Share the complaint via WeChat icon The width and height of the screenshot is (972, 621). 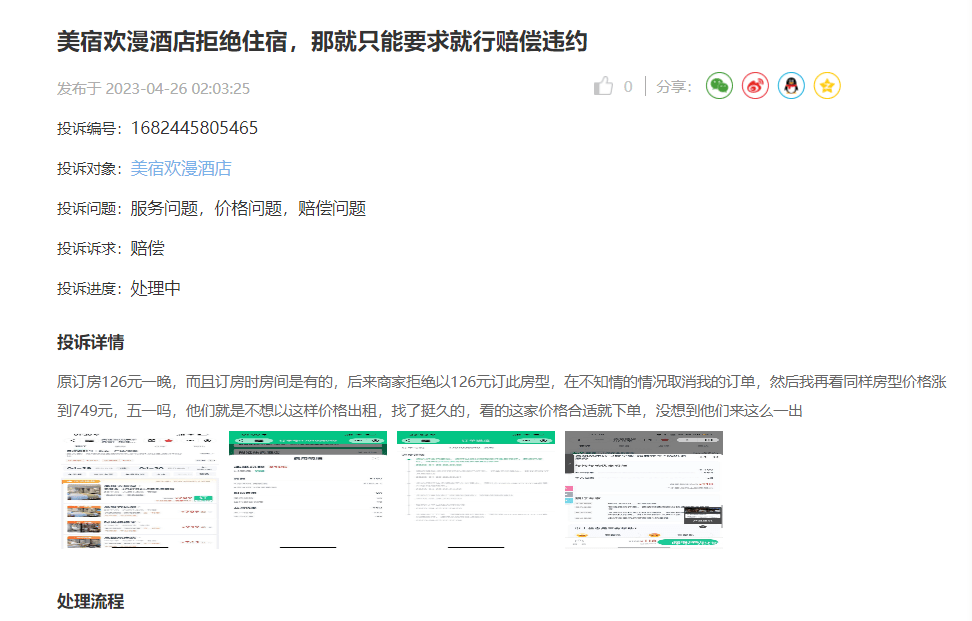[719, 87]
